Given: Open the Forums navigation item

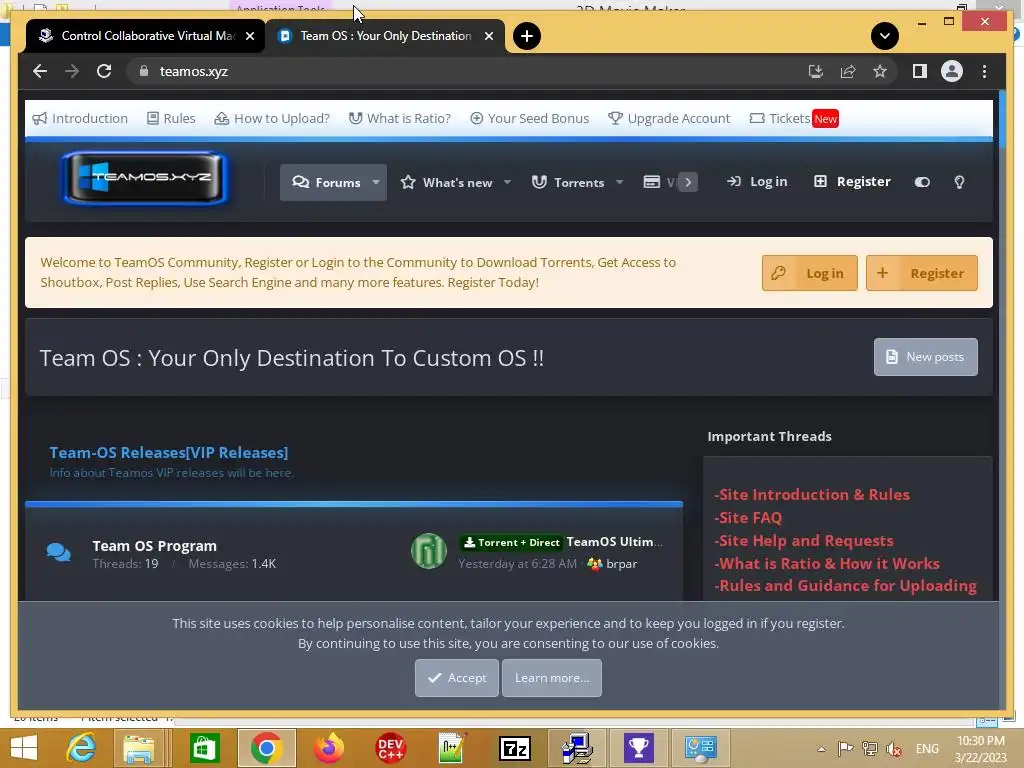Looking at the screenshot, I should [x=326, y=182].
